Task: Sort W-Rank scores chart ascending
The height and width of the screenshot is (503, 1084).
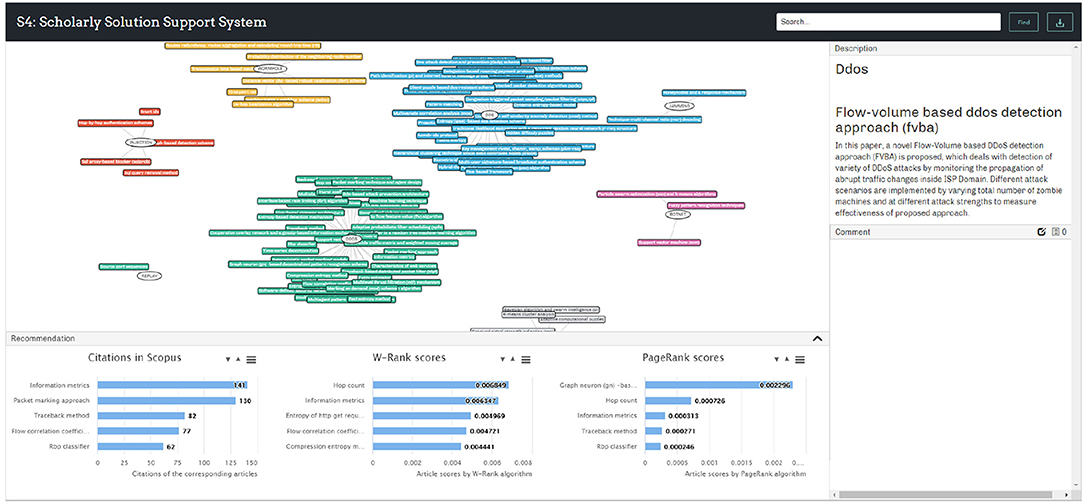Action: click(x=512, y=359)
